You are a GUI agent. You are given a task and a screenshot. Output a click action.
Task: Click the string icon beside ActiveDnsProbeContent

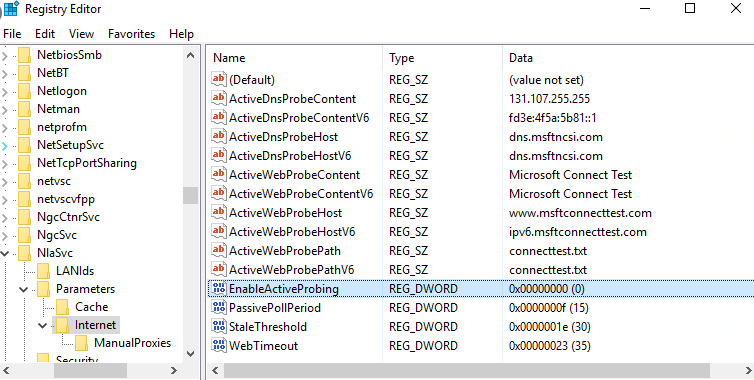point(219,99)
